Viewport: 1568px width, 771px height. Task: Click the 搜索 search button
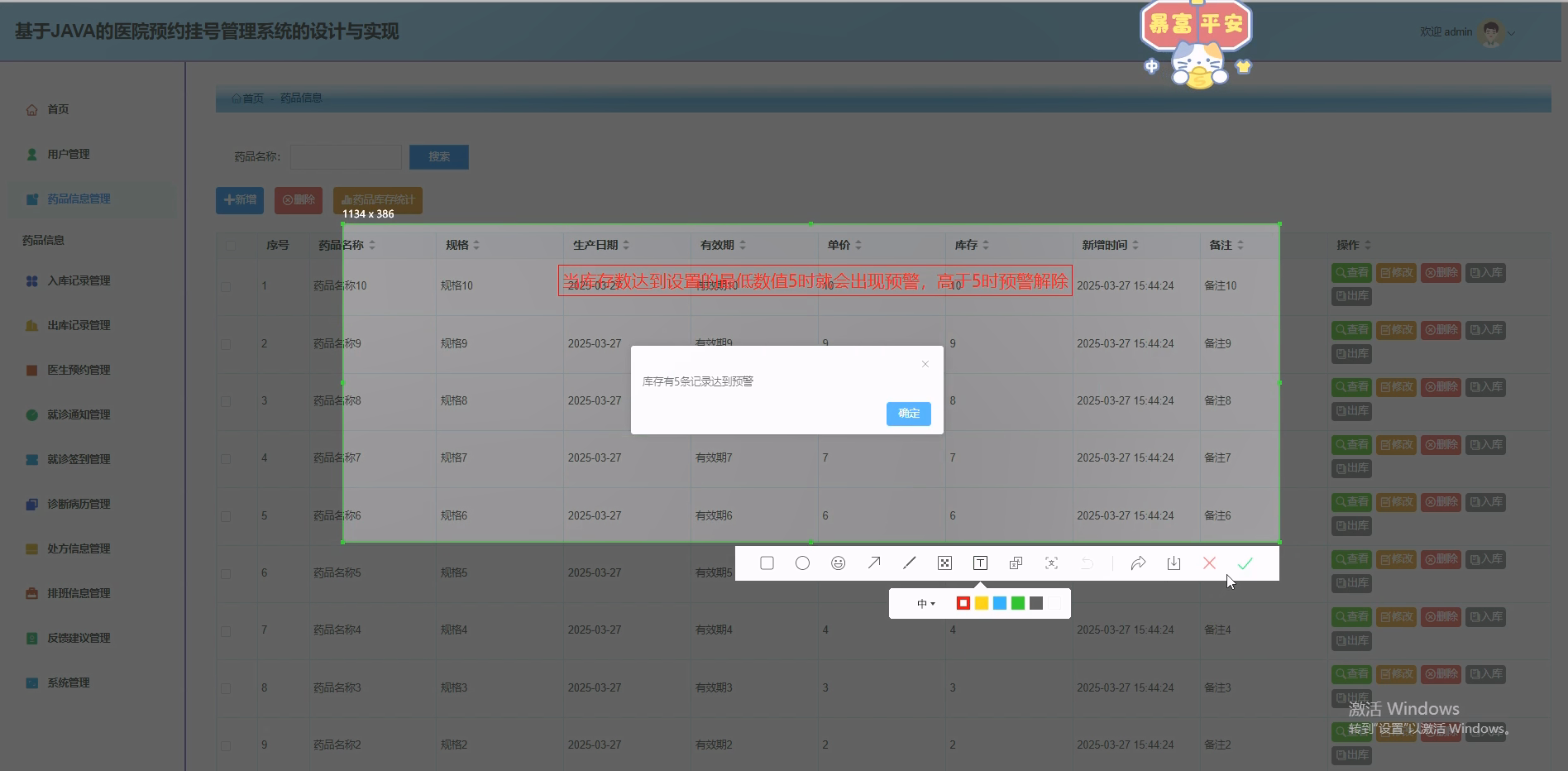pos(439,157)
